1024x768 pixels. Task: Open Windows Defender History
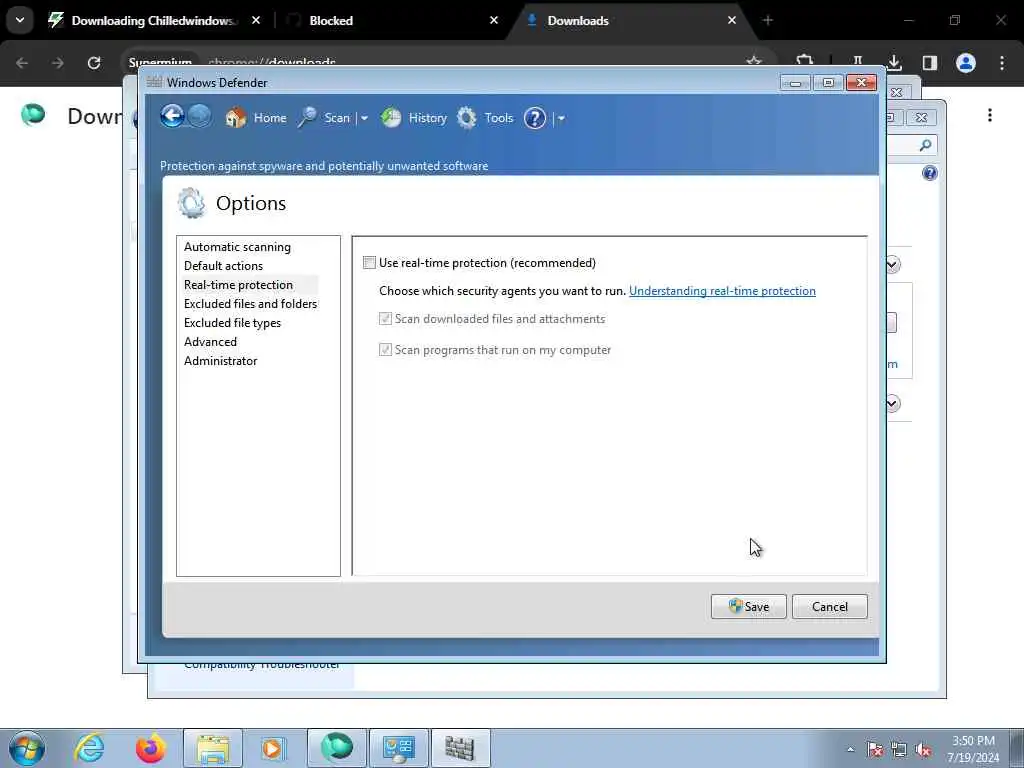point(414,118)
